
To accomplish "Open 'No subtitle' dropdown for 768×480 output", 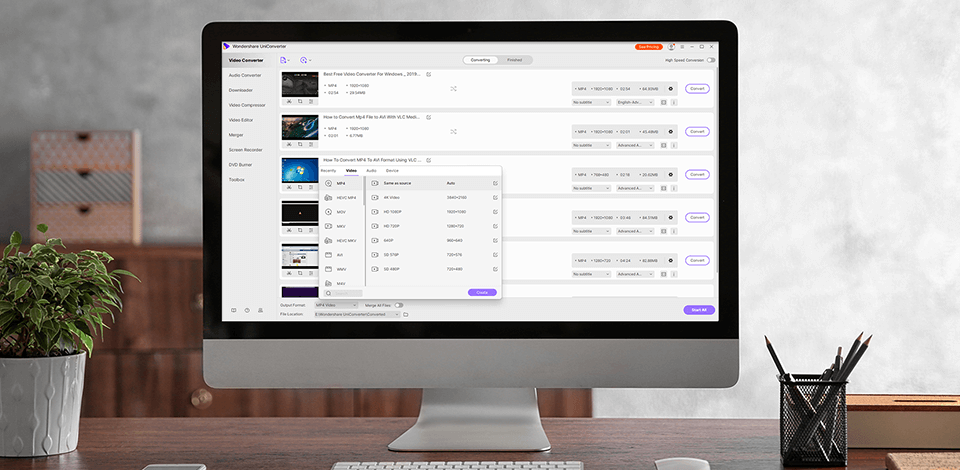I will click(x=591, y=188).
